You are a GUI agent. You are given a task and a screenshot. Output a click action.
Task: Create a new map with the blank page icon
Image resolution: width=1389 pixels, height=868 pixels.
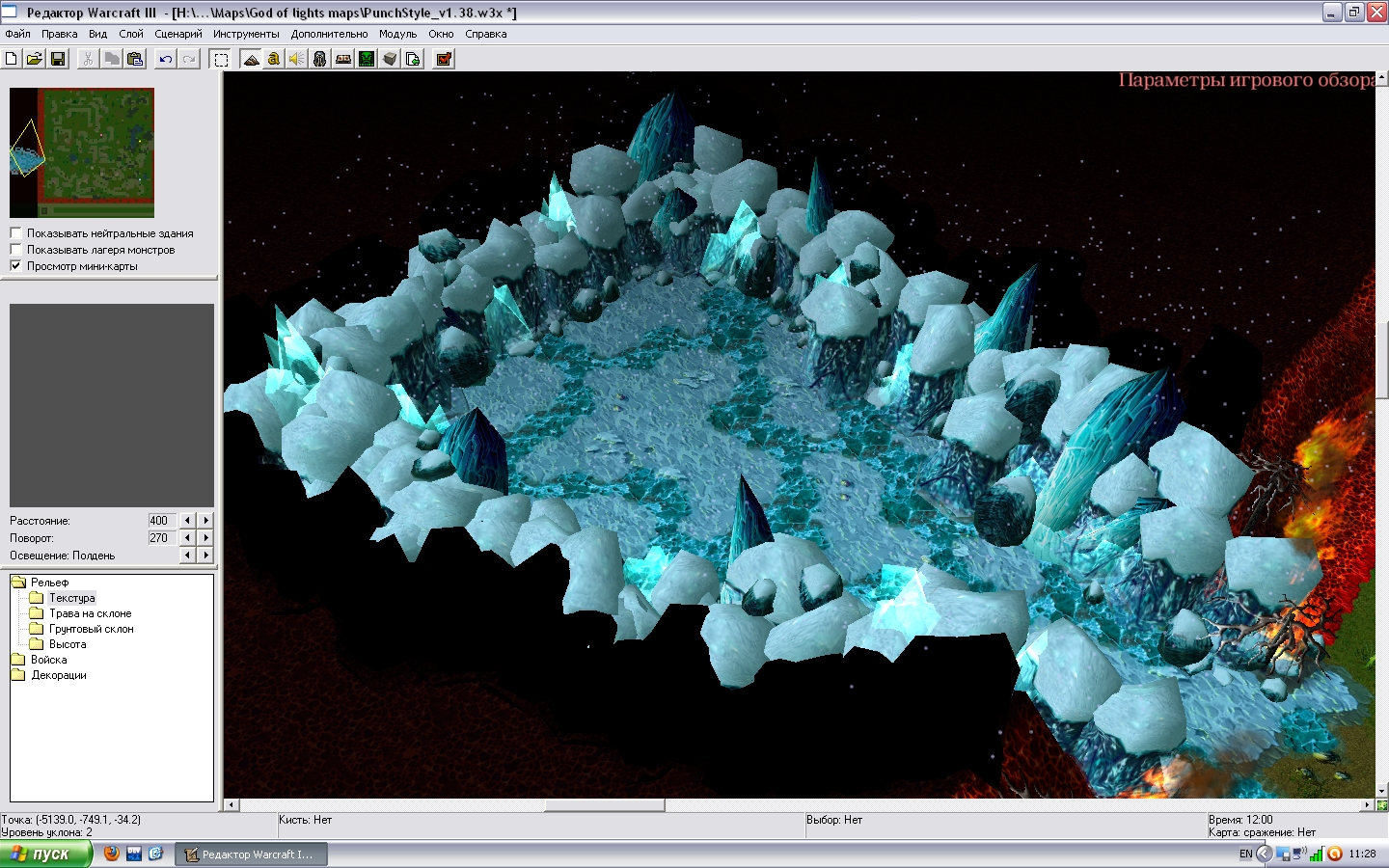click(12, 59)
